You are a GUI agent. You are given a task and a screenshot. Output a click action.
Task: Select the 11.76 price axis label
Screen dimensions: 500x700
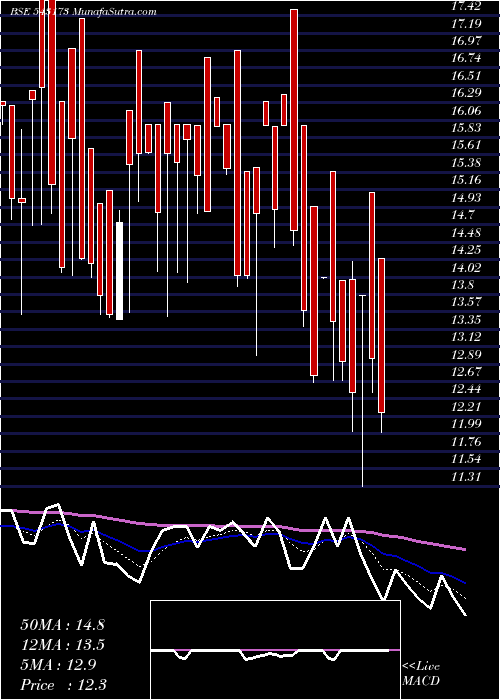[466, 442]
